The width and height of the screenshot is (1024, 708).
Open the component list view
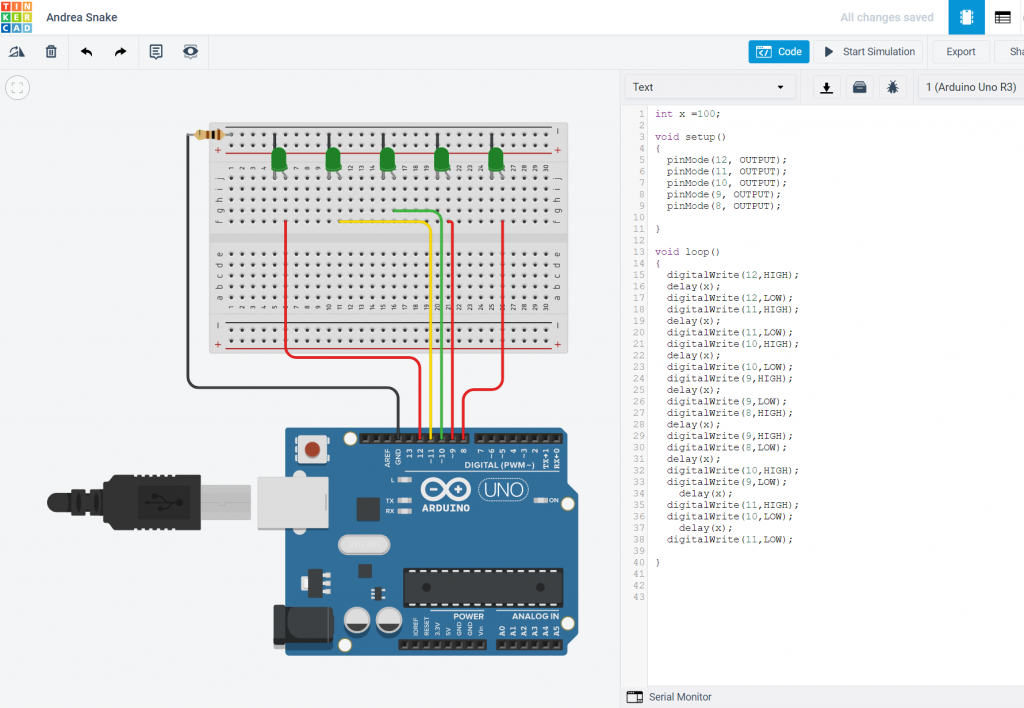[x=1002, y=17]
